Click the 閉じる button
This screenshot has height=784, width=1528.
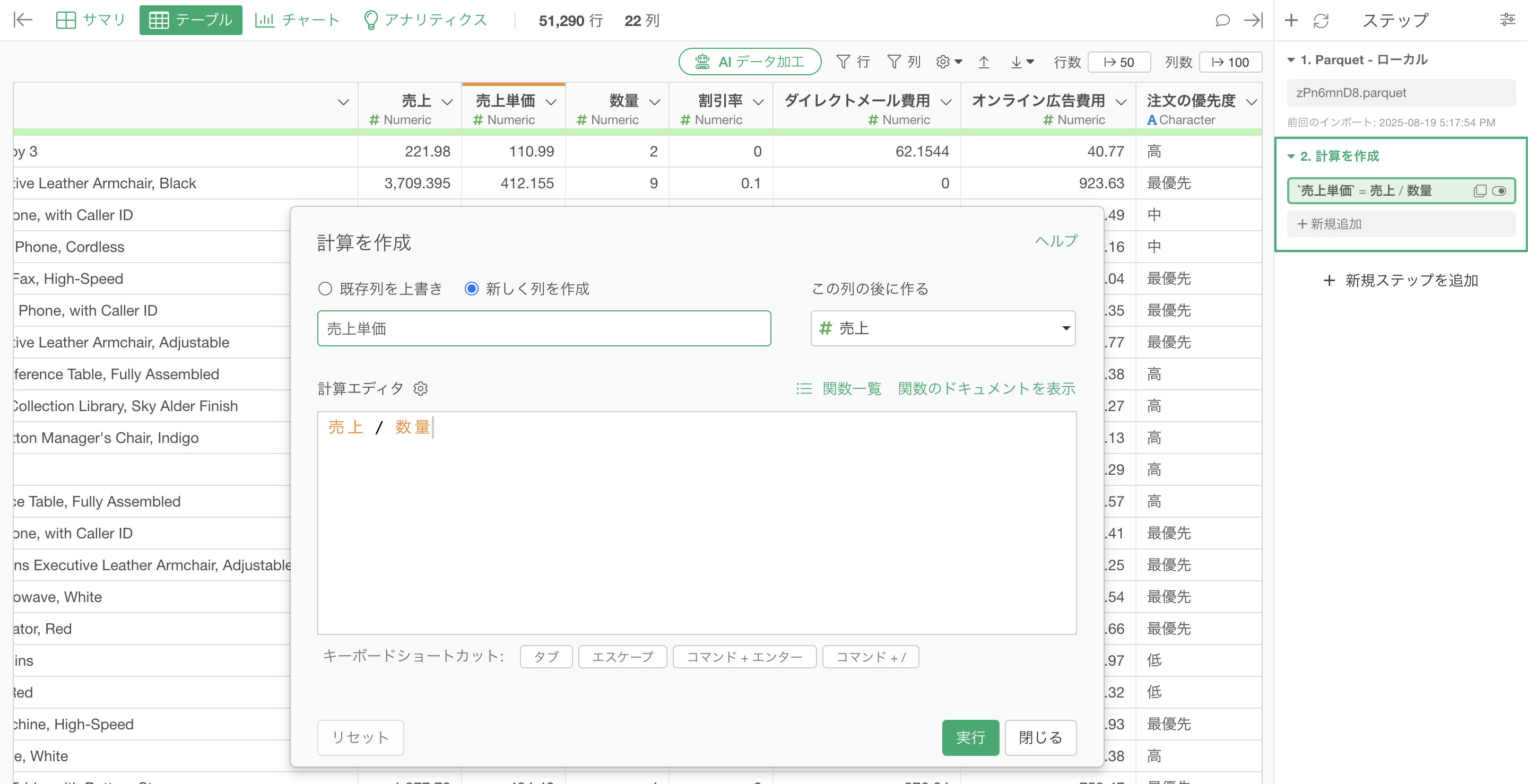[x=1040, y=737]
